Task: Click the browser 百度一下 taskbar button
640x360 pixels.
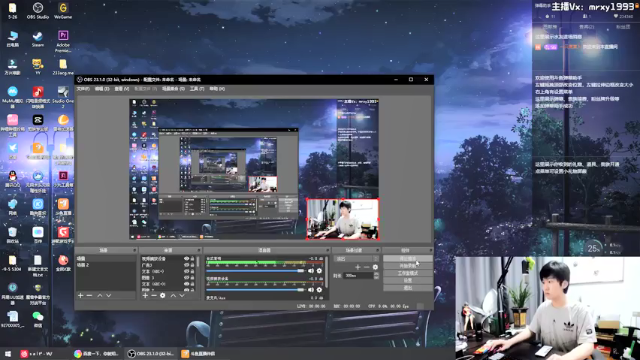Action: tap(97, 353)
